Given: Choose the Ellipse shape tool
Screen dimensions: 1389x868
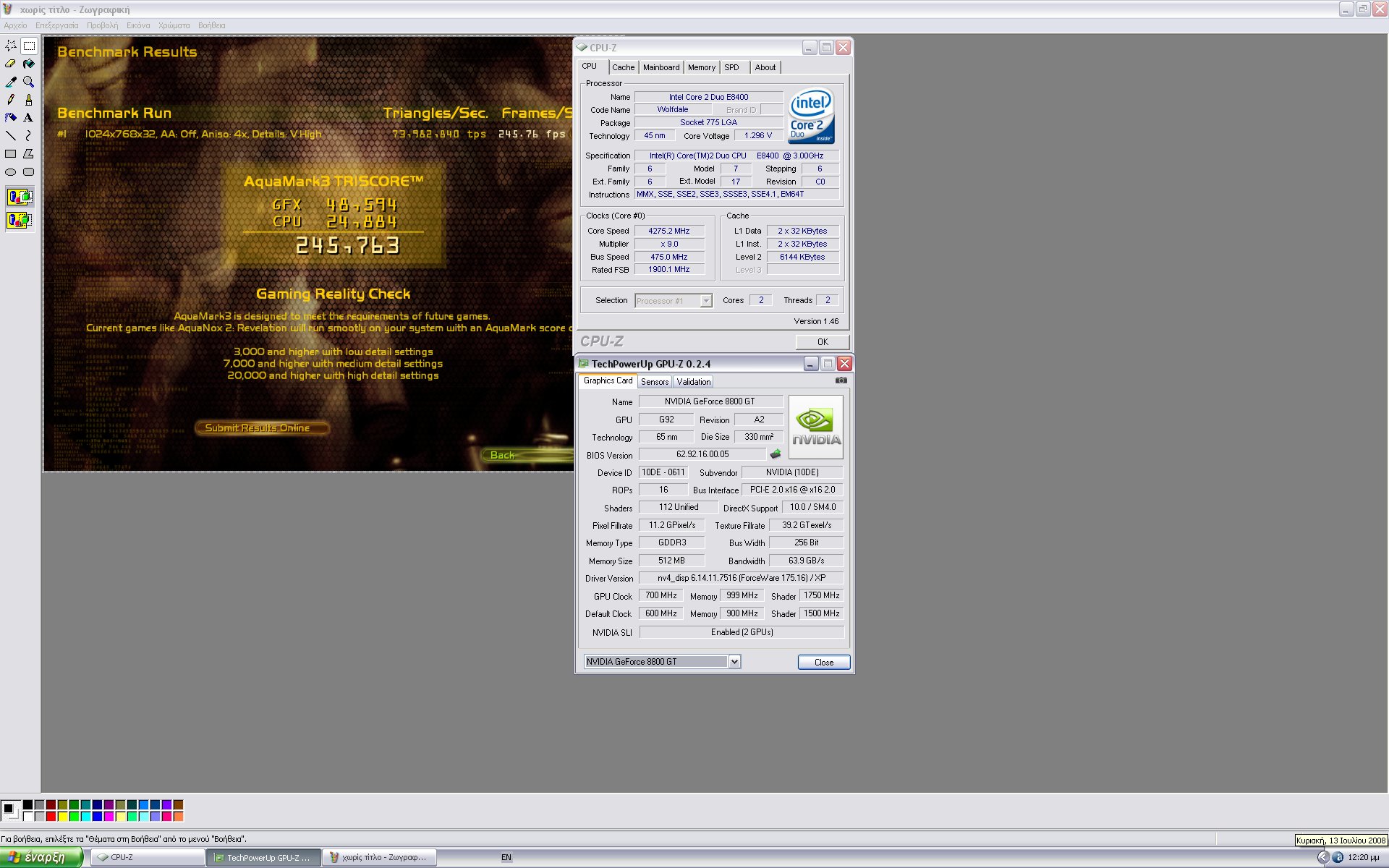Looking at the screenshot, I should (11, 172).
